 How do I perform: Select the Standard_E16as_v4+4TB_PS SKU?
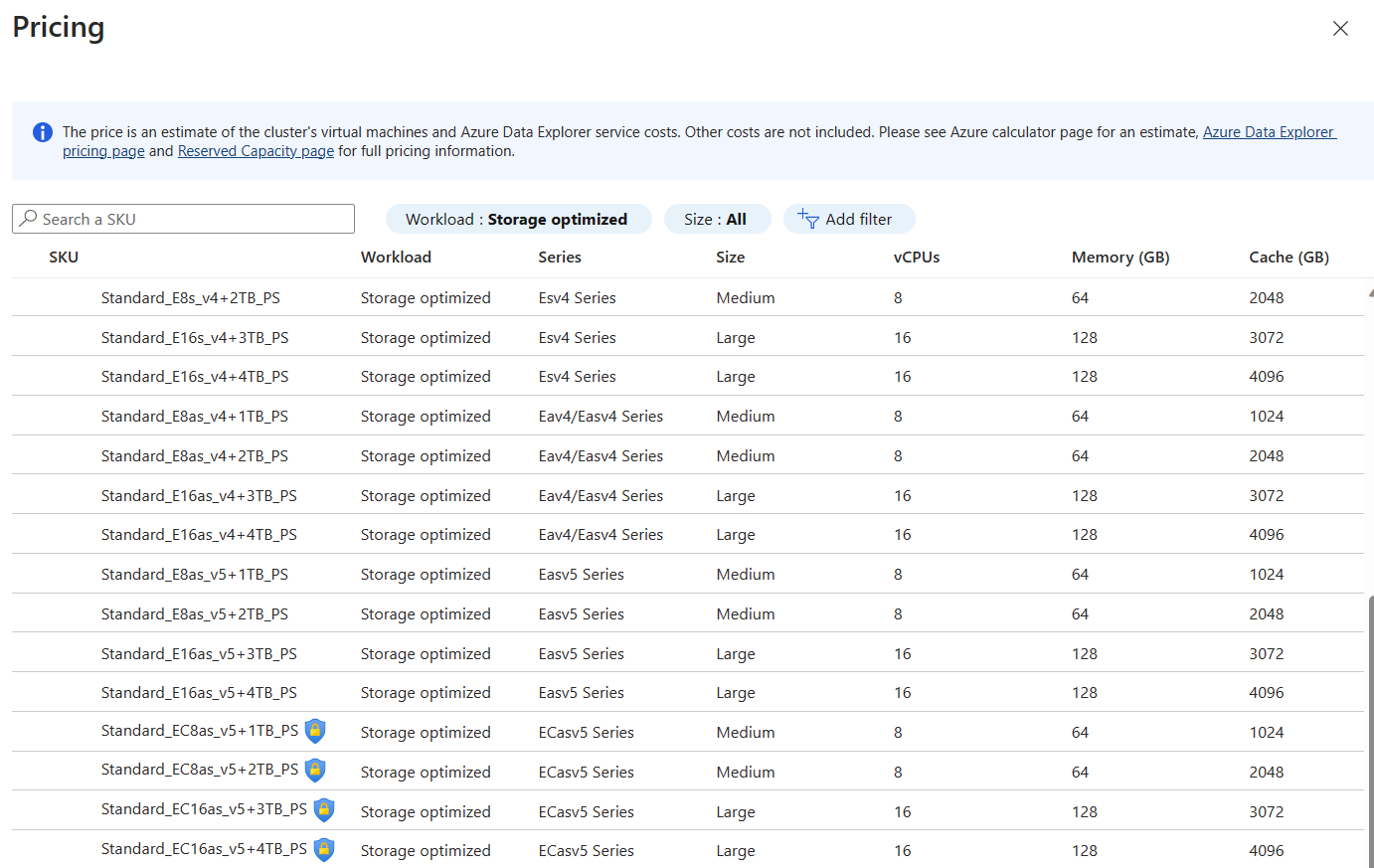click(x=199, y=534)
